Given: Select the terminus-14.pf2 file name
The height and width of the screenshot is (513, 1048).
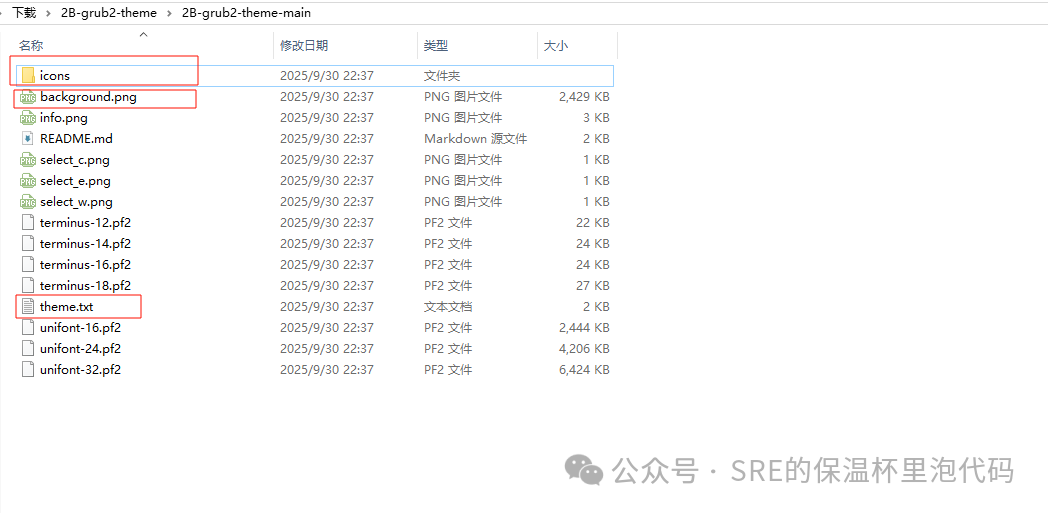Looking at the screenshot, I should click(x=85, y=244).
